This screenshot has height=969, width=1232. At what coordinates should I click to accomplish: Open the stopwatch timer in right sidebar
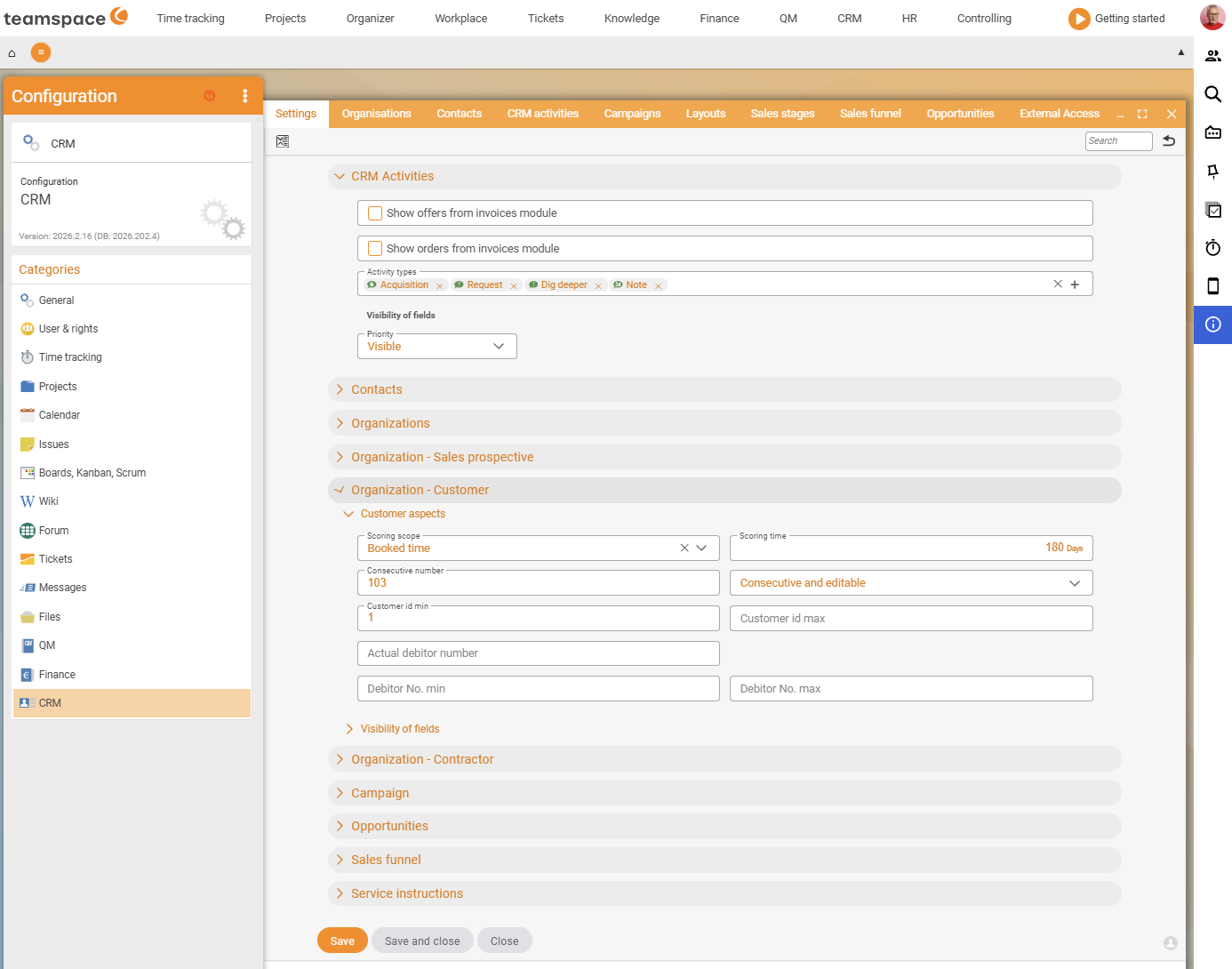[1213, 248]
